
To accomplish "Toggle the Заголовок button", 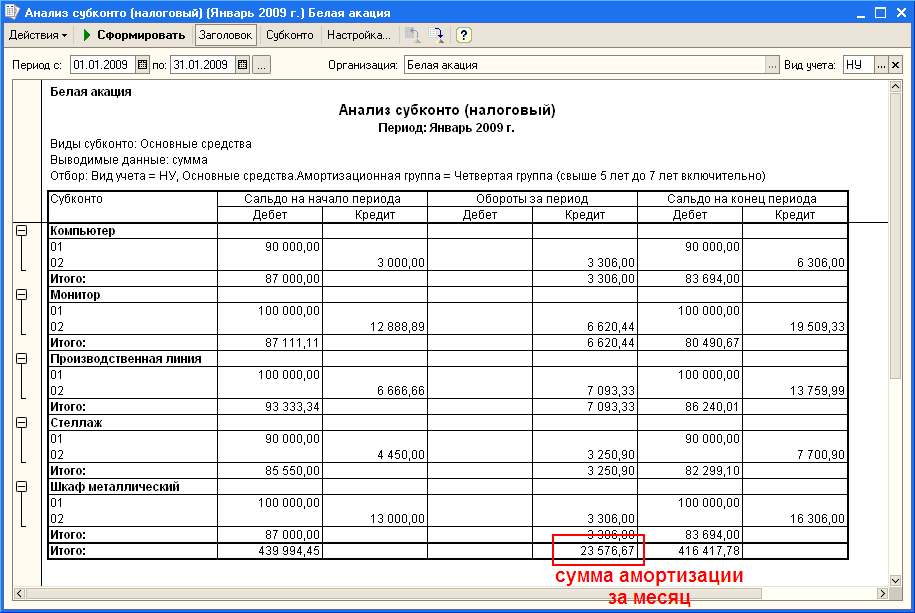I will pos(225,35).
